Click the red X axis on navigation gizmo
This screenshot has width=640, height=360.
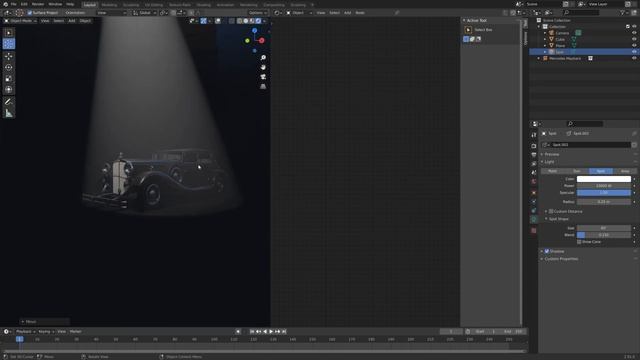(x=262, y=40)
